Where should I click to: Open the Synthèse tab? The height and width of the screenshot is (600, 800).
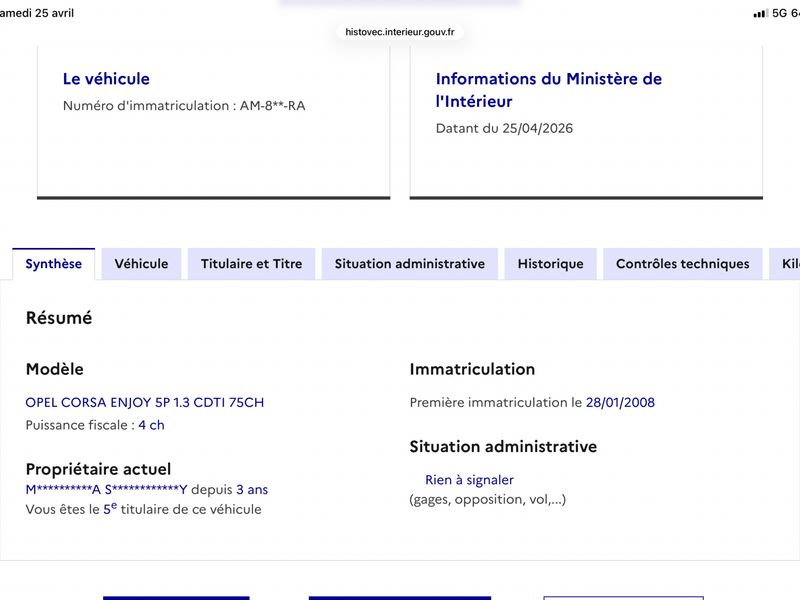point(54,264)
